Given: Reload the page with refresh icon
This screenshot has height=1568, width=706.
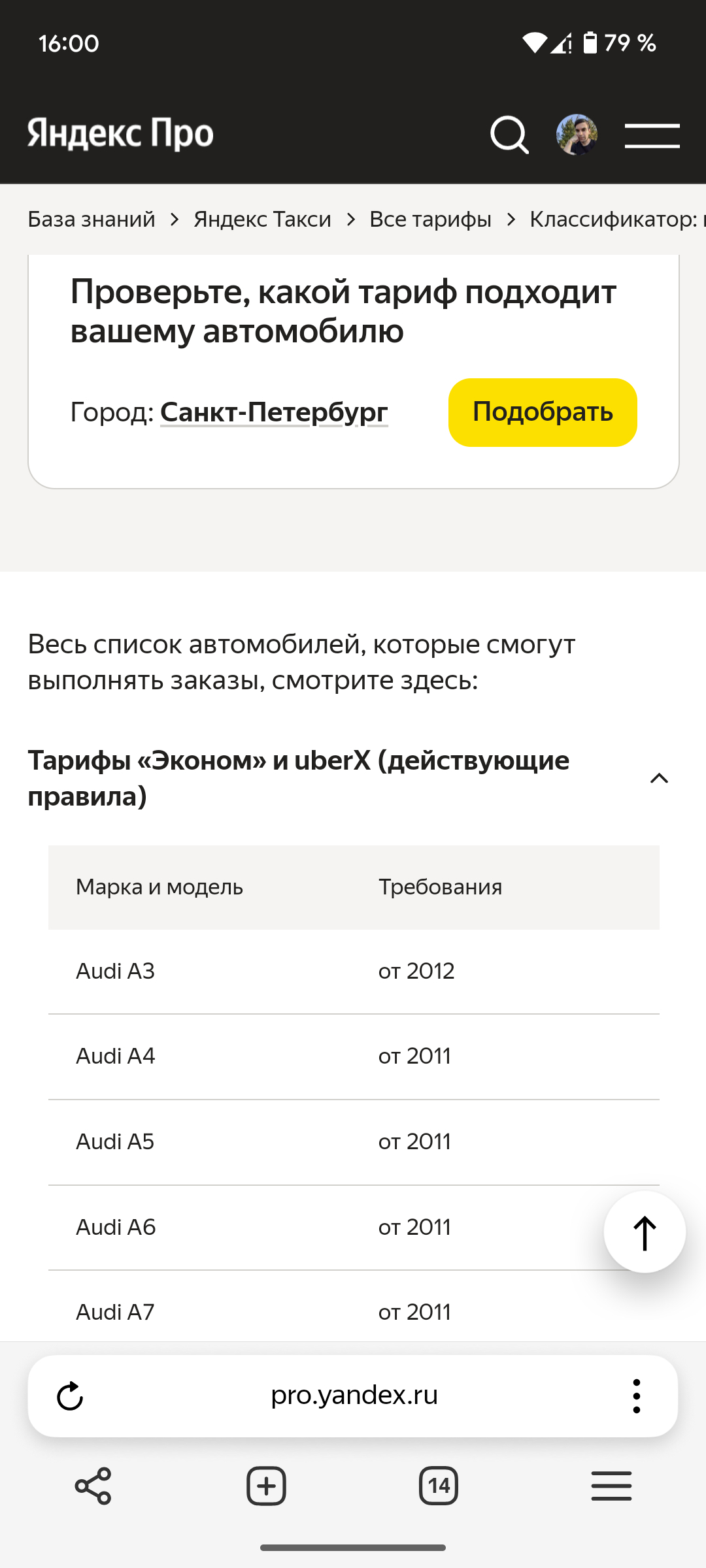Looking at the screenshot, I should pos(70,1396).
